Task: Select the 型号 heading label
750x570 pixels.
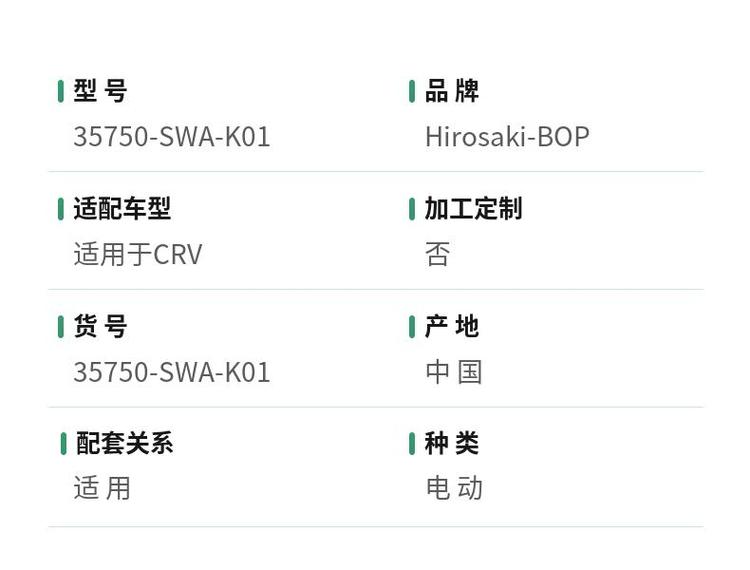Action: pos(100,91)
